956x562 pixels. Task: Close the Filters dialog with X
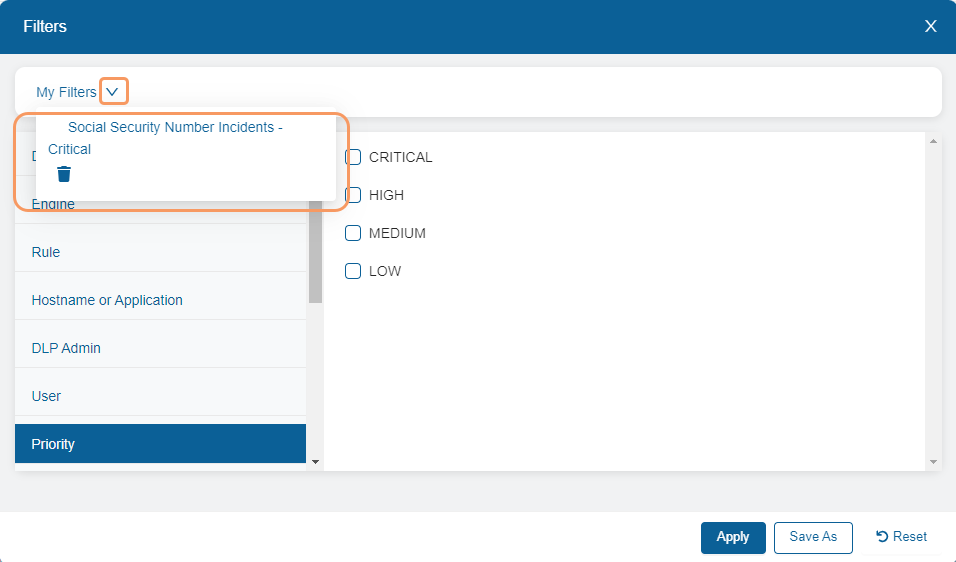click(930, 26)
